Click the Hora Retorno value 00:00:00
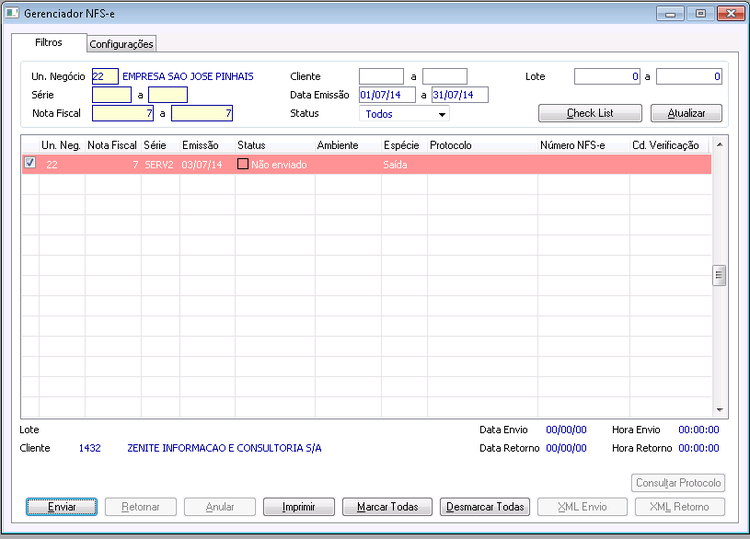The width and height of the screenshot is (750, 539). (x=699, y=448)
